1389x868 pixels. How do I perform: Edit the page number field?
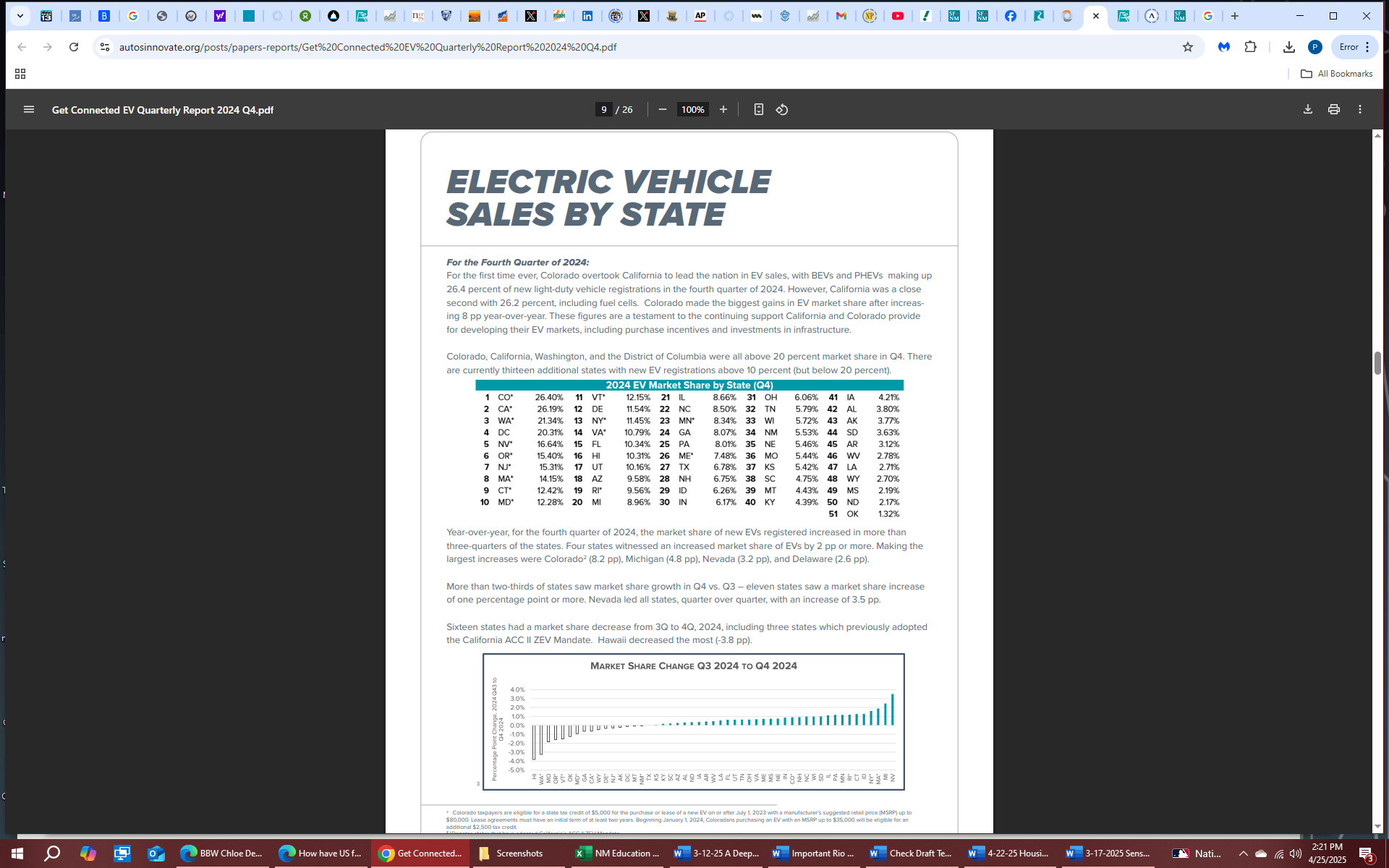(x=603, y=109)
